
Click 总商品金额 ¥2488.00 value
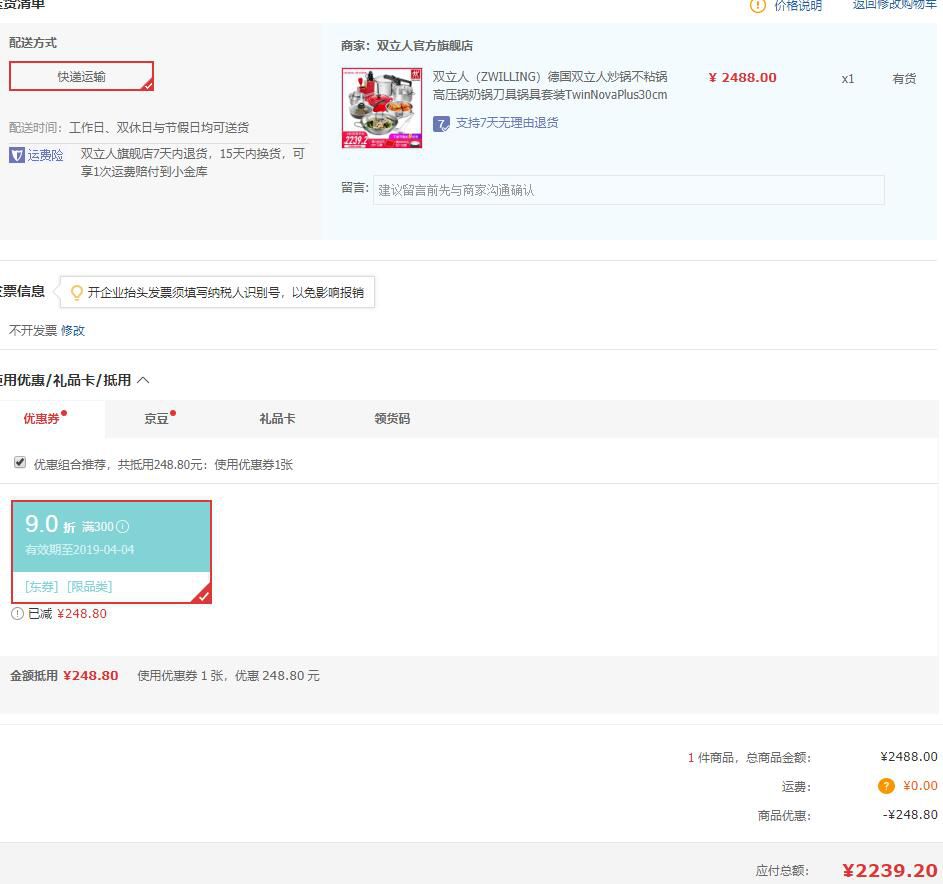coord(909,757)
